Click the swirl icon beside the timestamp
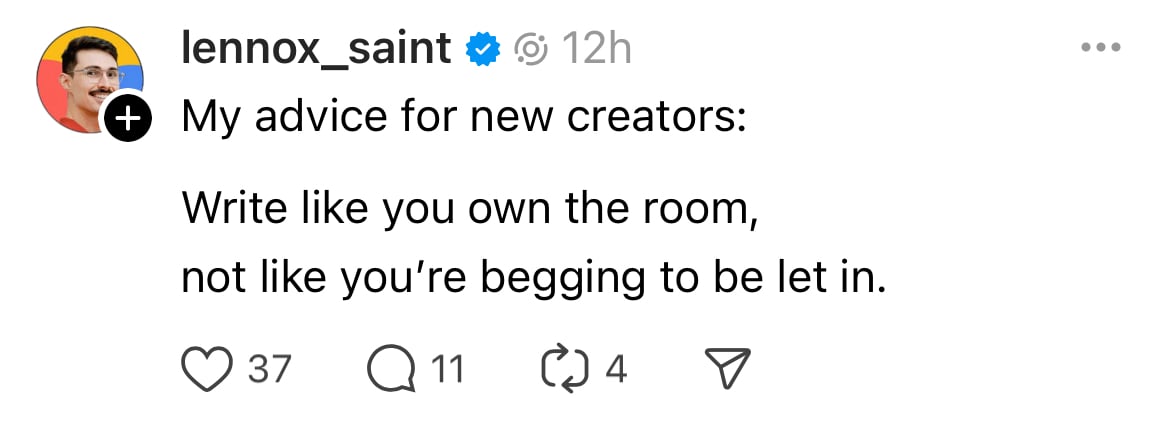The height and width of the screenshot is (423, 1170). tap(531, 48)
